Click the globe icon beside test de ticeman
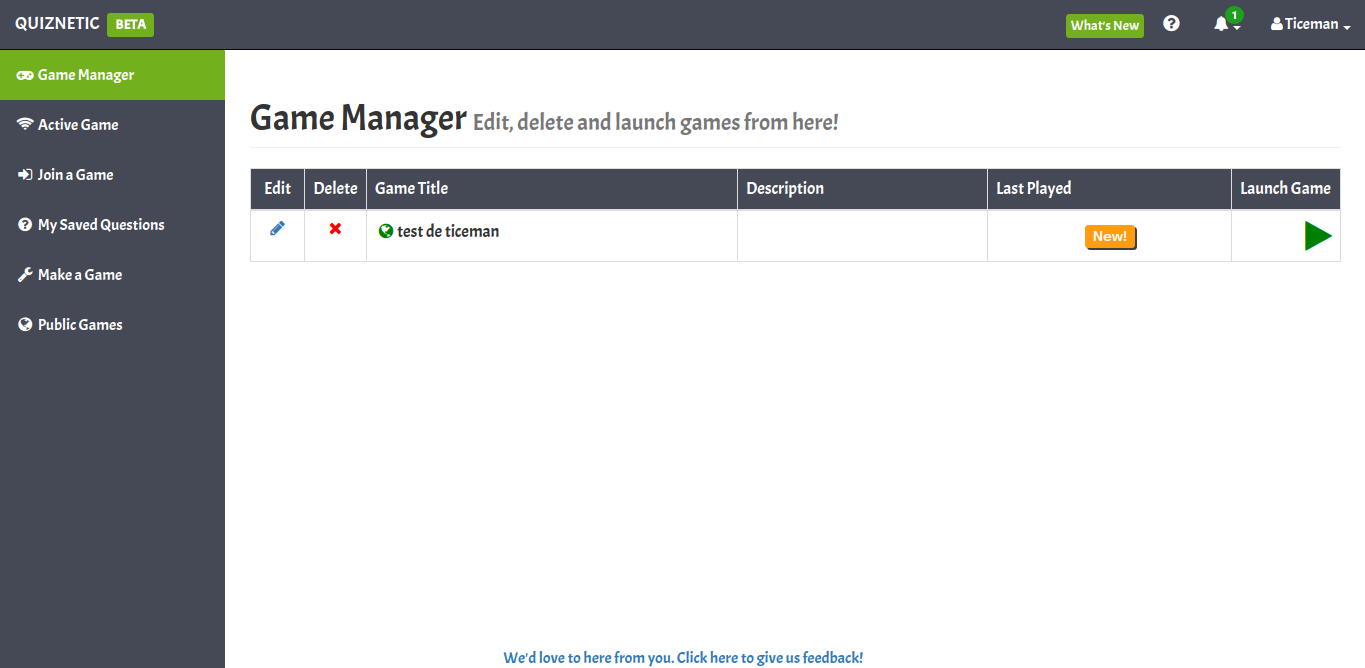1365x668 pixels. 386,232
